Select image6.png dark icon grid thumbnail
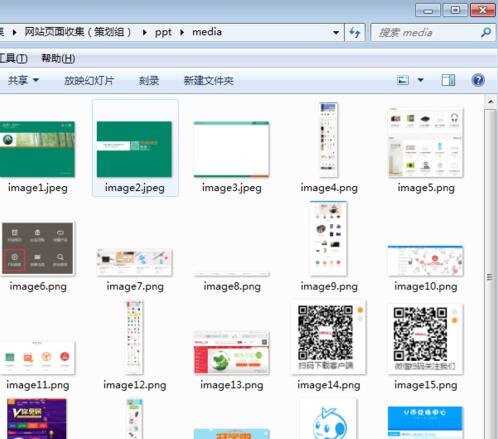Image resolution: width=498 pixels, height=439 pixels. point(37,249)
